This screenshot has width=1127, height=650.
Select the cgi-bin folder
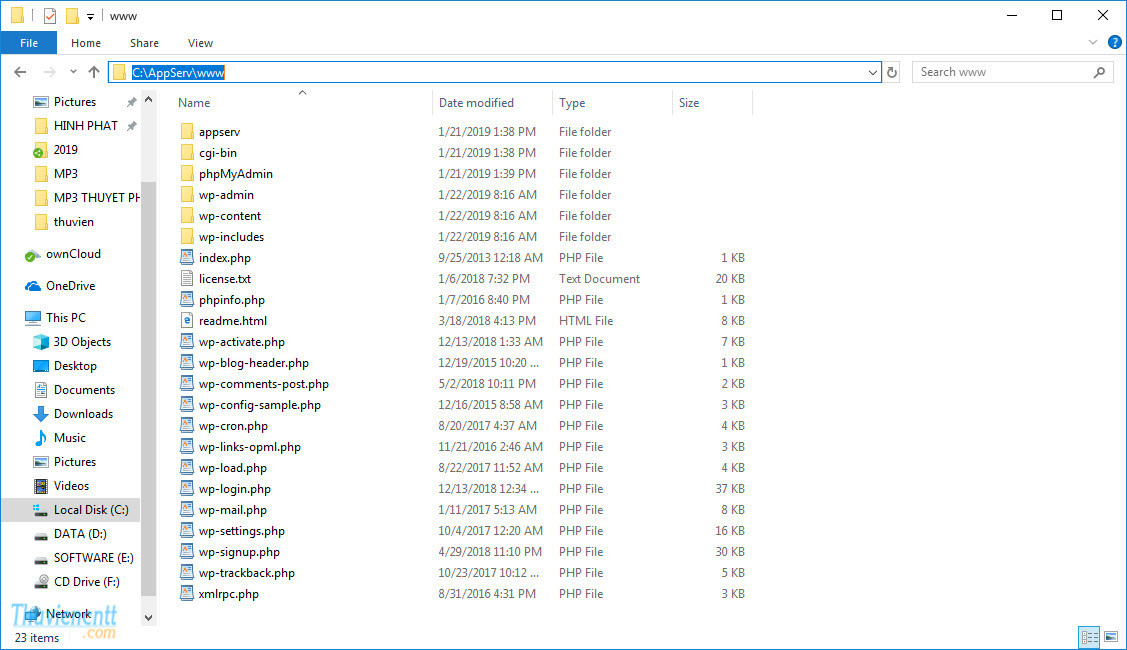pos(218,152)
